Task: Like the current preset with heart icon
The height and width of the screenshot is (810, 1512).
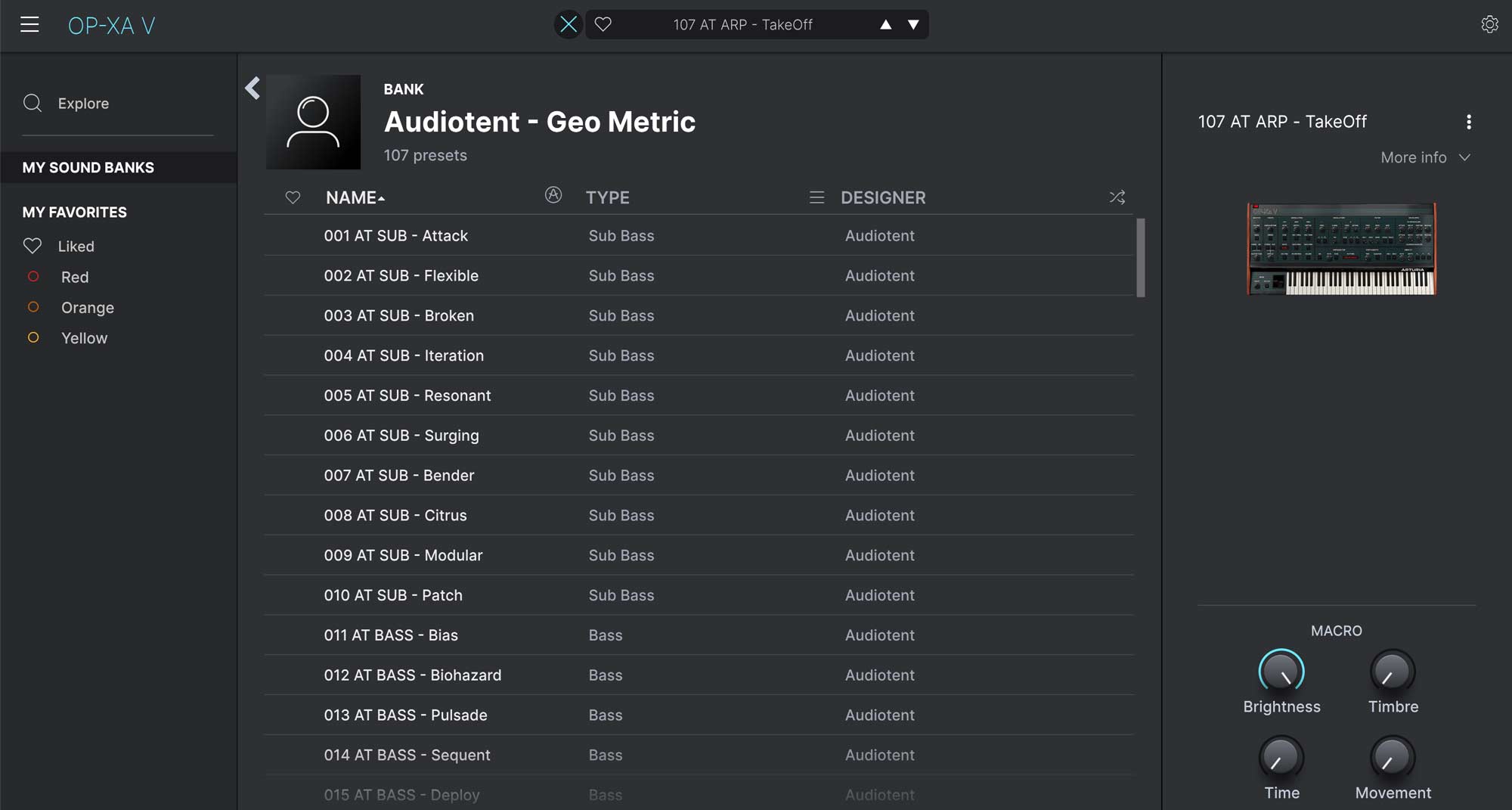Action: click(x=603, y=25)
